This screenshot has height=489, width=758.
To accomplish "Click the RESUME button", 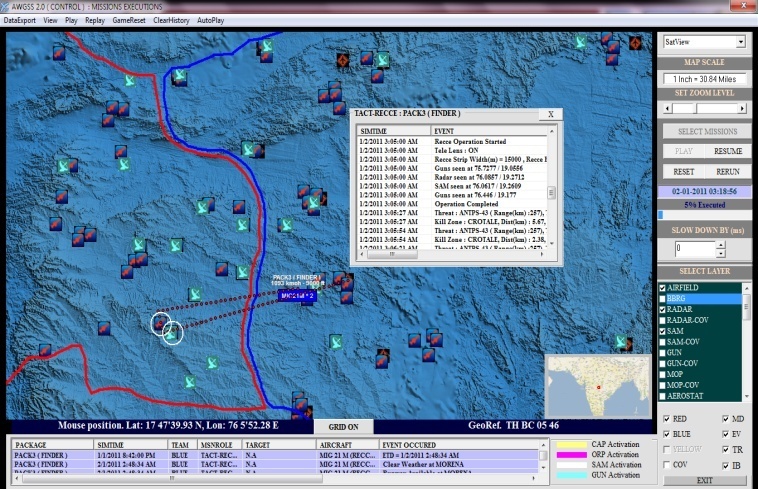I will pos(728,151).
